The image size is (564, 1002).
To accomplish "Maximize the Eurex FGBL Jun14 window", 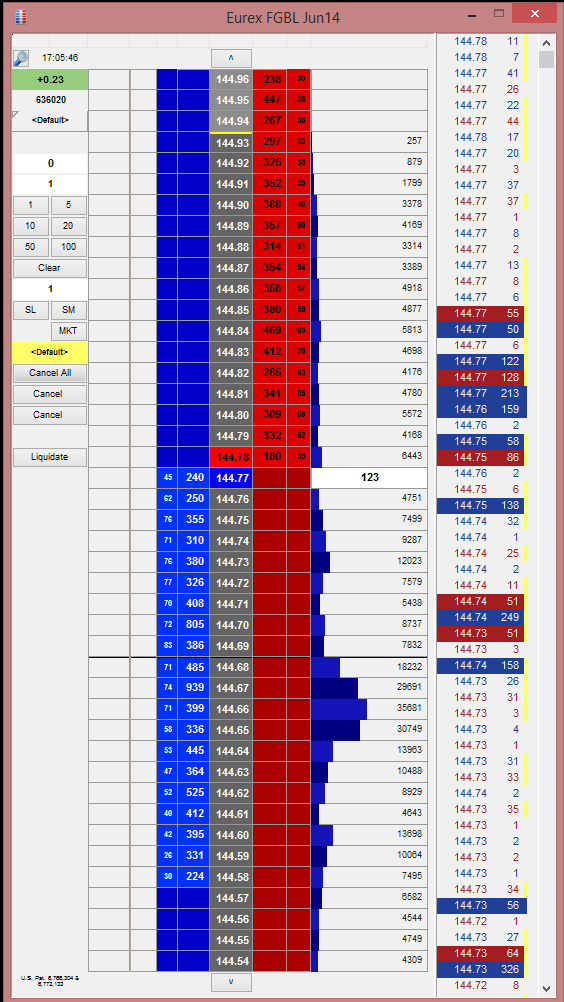I will (499, 13).
